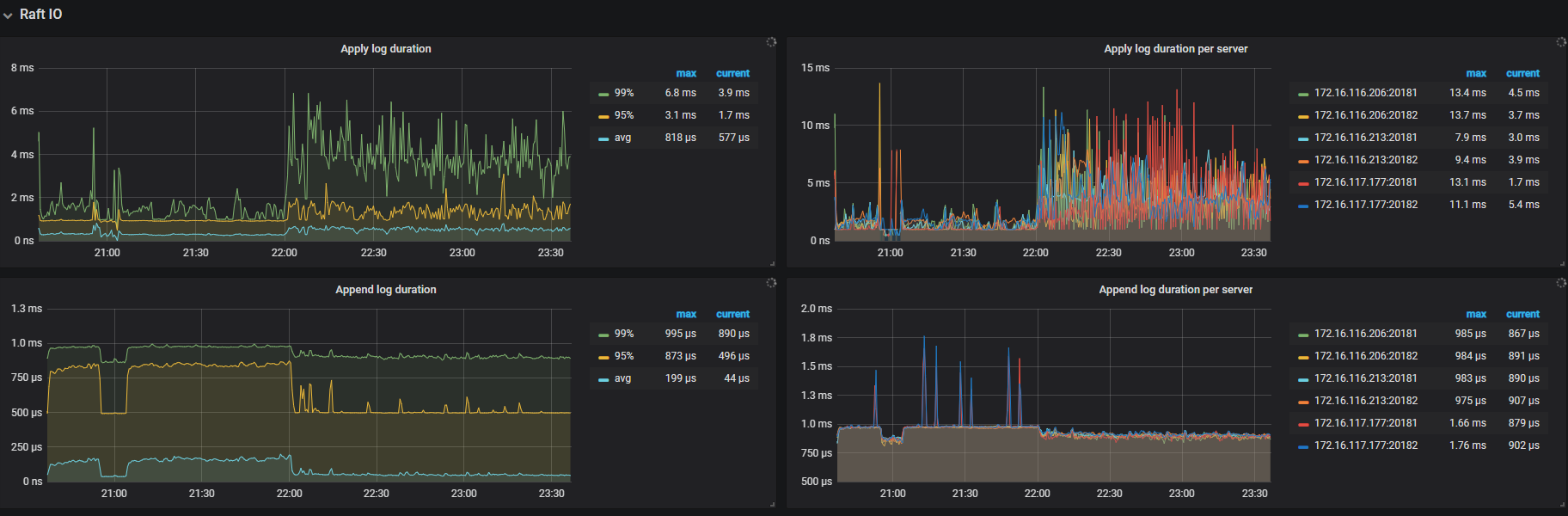The height and width of the screenshot is (516, 1568).
Task: Collapse the Raft IO row chevron
Action: coord(8,15)
